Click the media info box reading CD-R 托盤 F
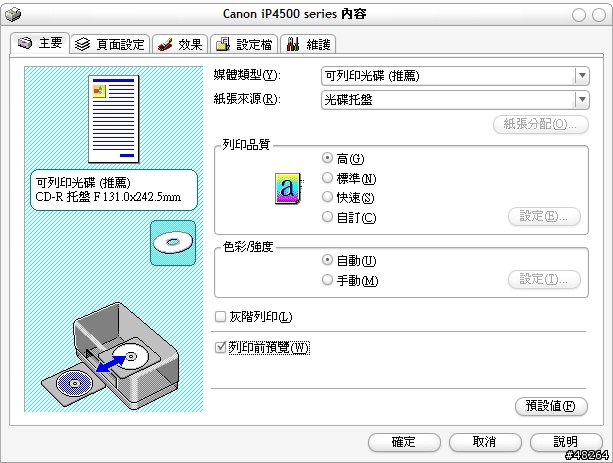 pyautogui.click(x=114, y=190)
